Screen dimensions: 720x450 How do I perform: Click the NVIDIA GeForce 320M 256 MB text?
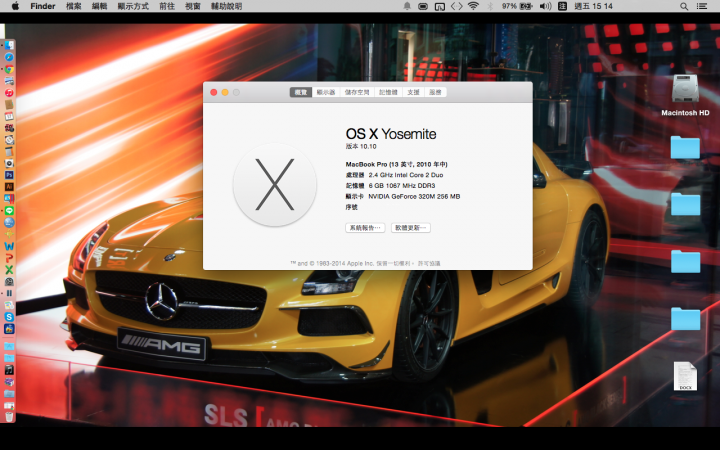pyautogui.click(x=414, y=197)
